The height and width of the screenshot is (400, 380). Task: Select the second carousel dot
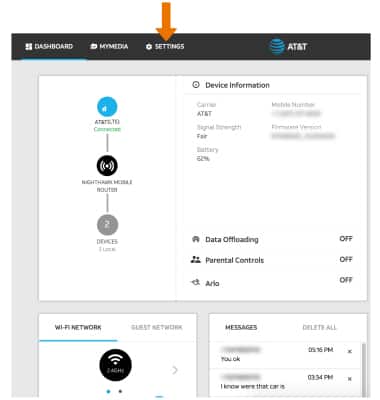120,392
